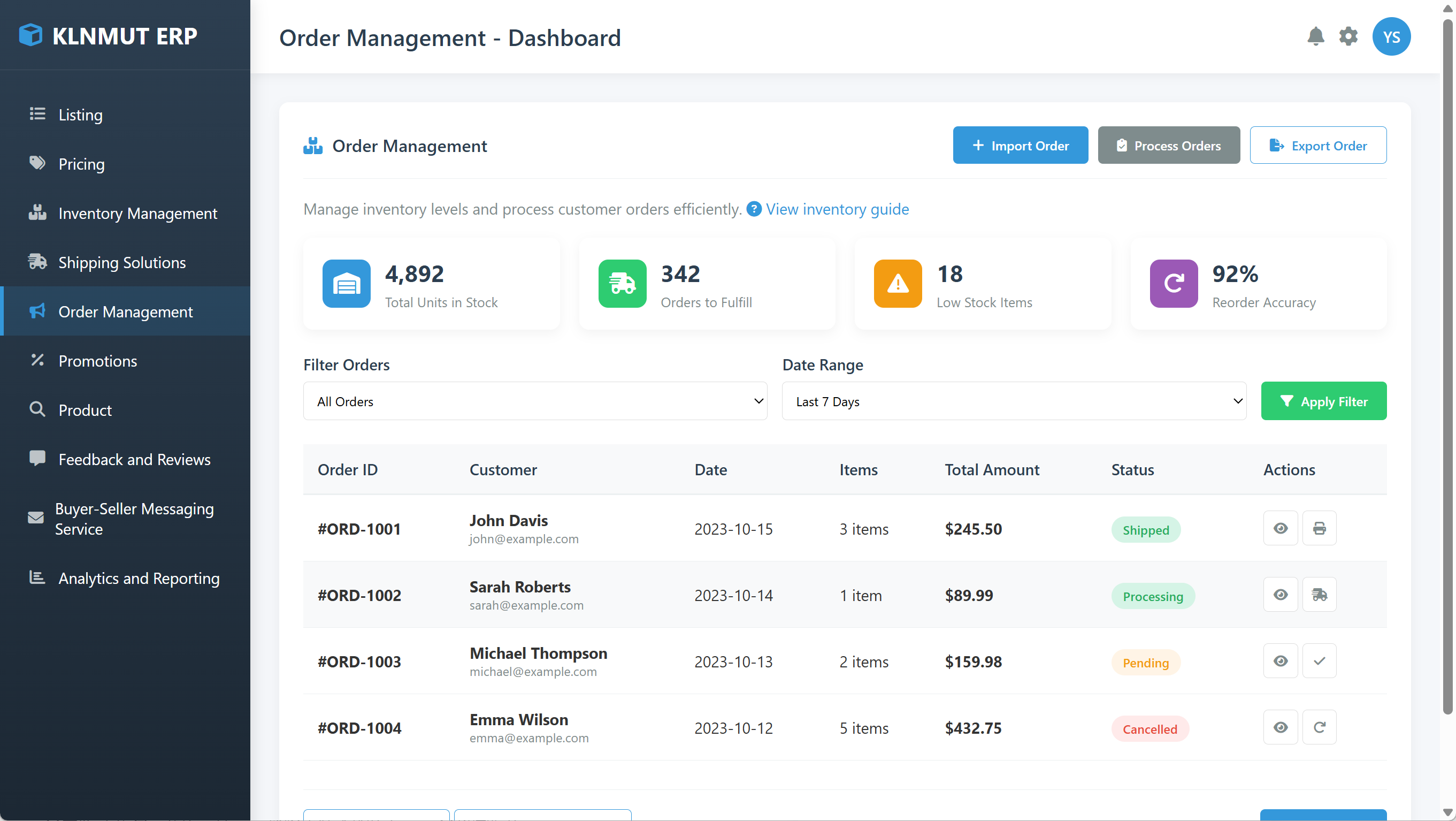Open the Analytics and Reporting section

139,578
